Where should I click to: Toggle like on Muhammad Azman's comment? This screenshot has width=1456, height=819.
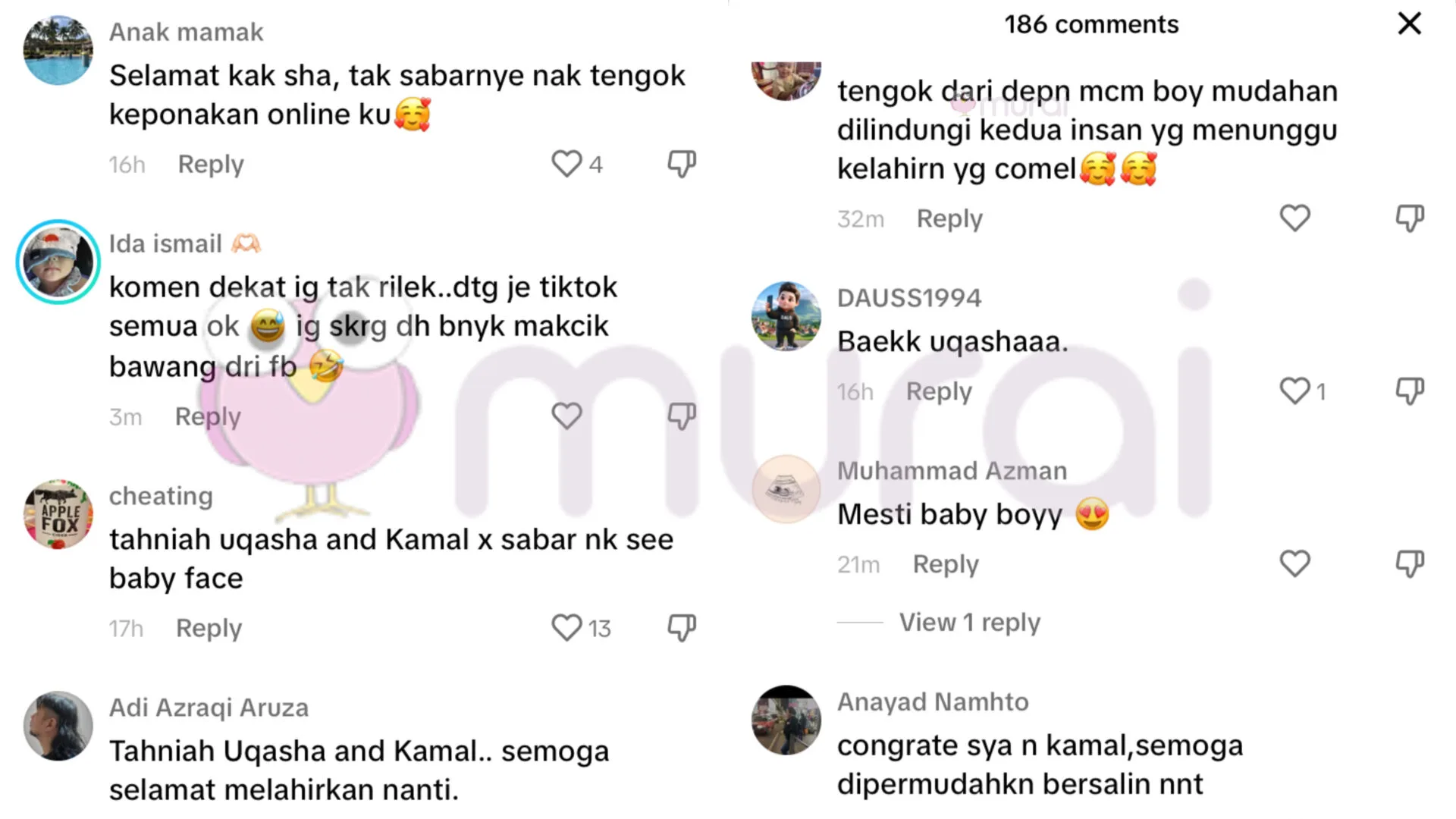click(1294, 564)
